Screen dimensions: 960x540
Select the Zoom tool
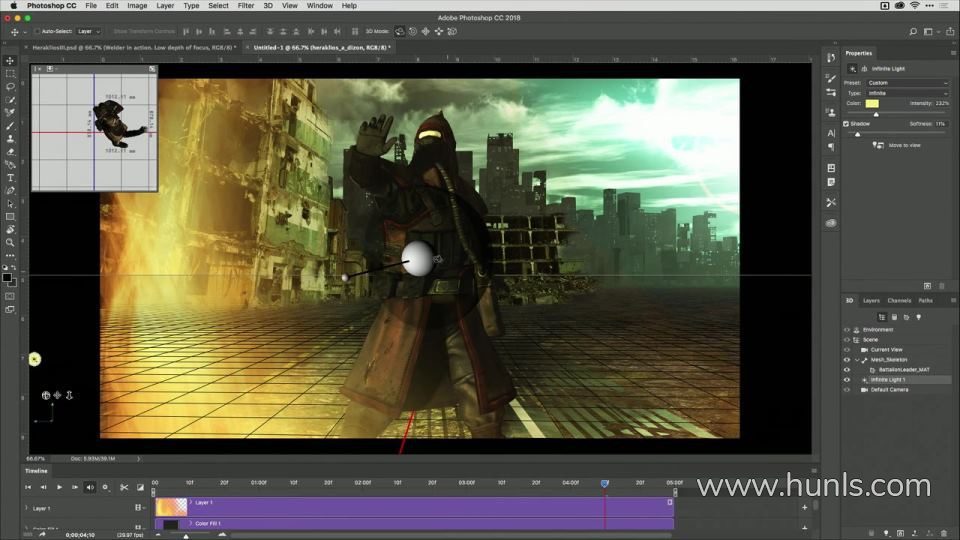click(x=10, y=242)
